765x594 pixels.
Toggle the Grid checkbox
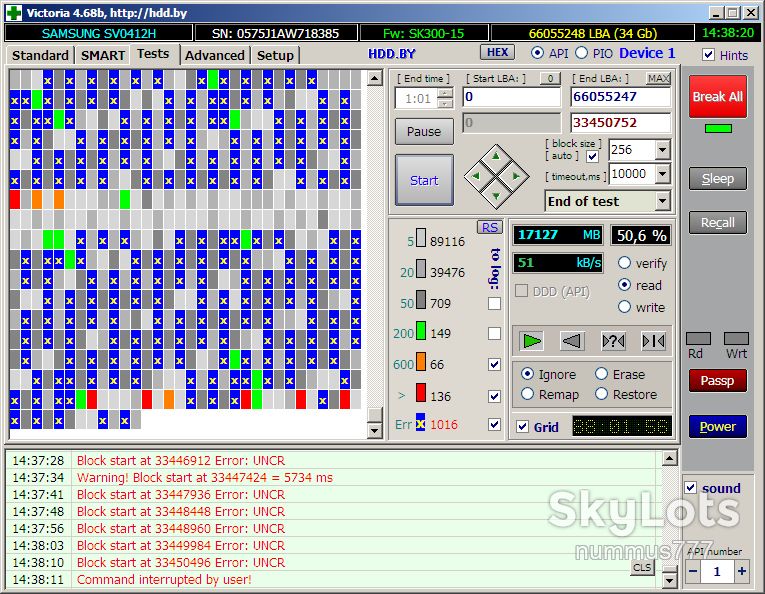[523, 427]
